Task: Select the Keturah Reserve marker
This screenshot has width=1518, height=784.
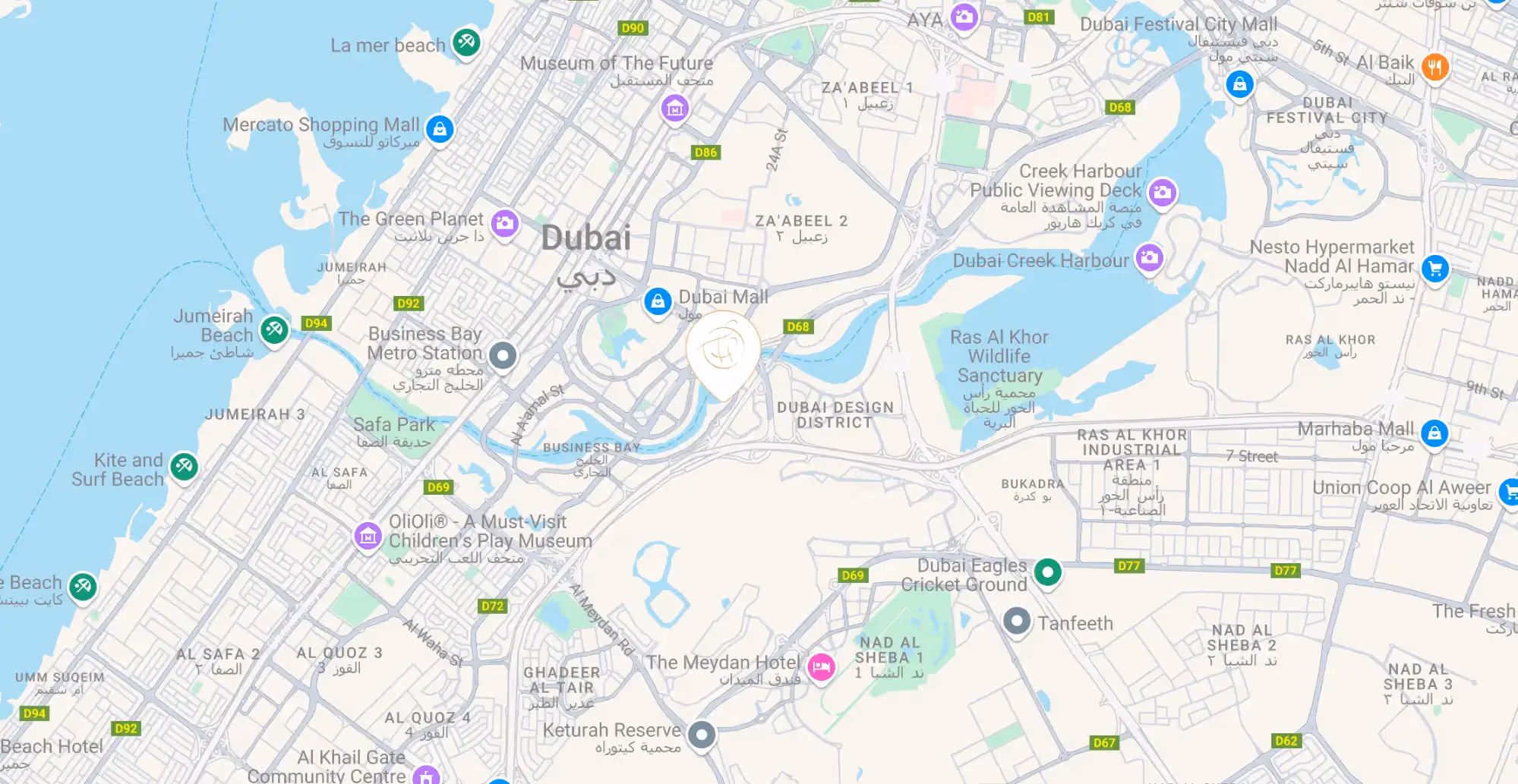Action: (702, 735)
